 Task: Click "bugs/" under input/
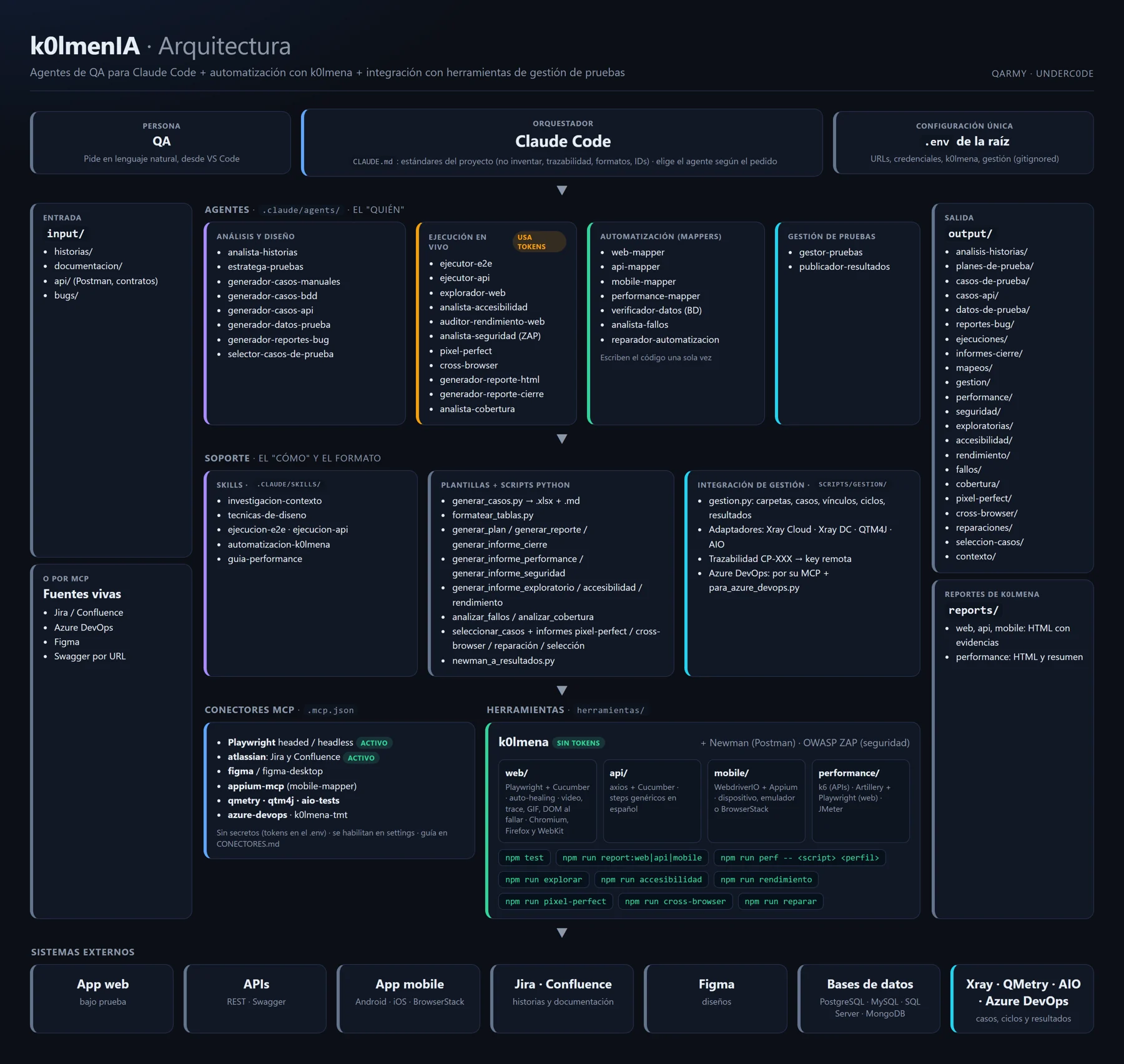pos(66,295)
